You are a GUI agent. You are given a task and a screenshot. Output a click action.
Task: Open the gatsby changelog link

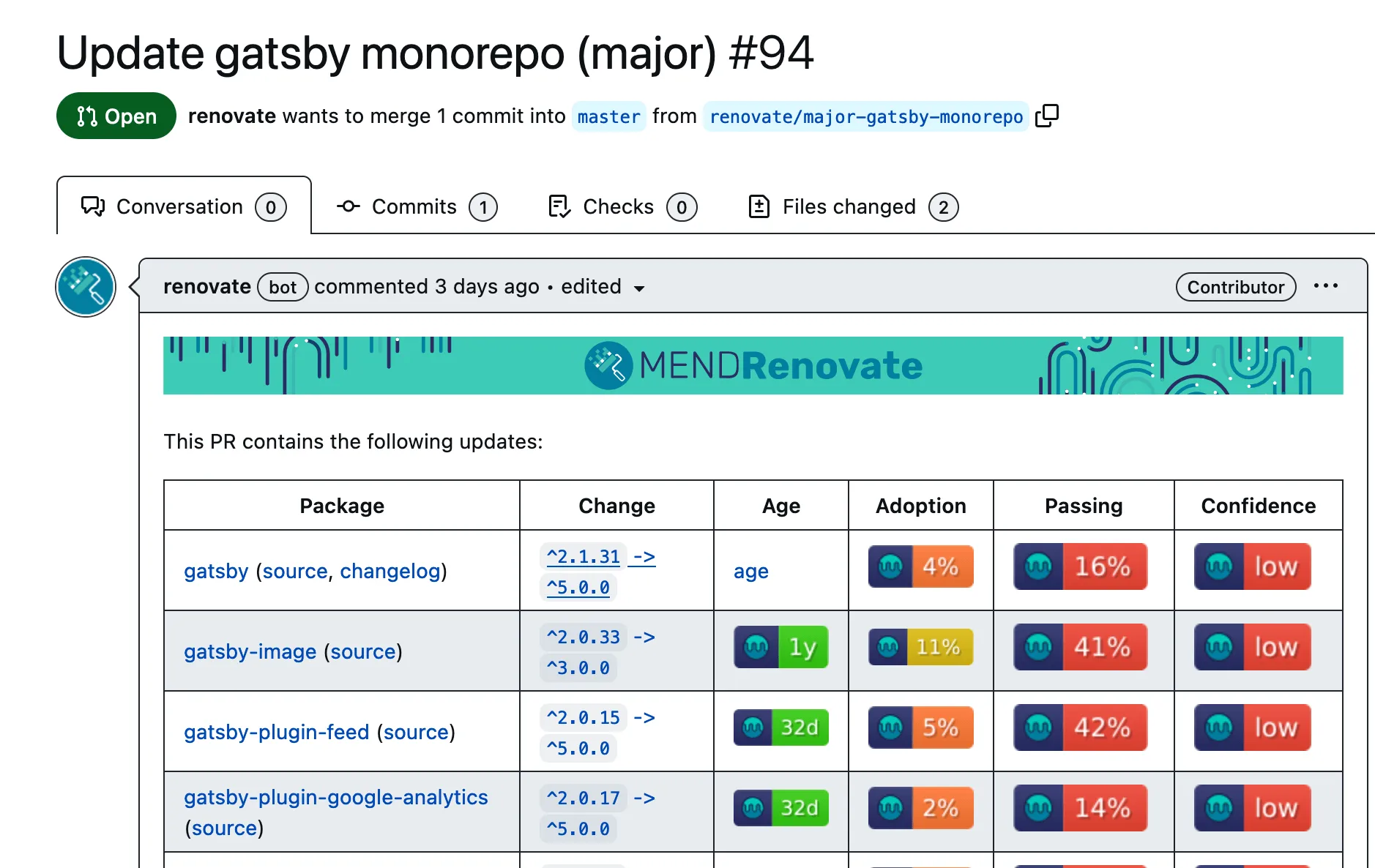390,571
